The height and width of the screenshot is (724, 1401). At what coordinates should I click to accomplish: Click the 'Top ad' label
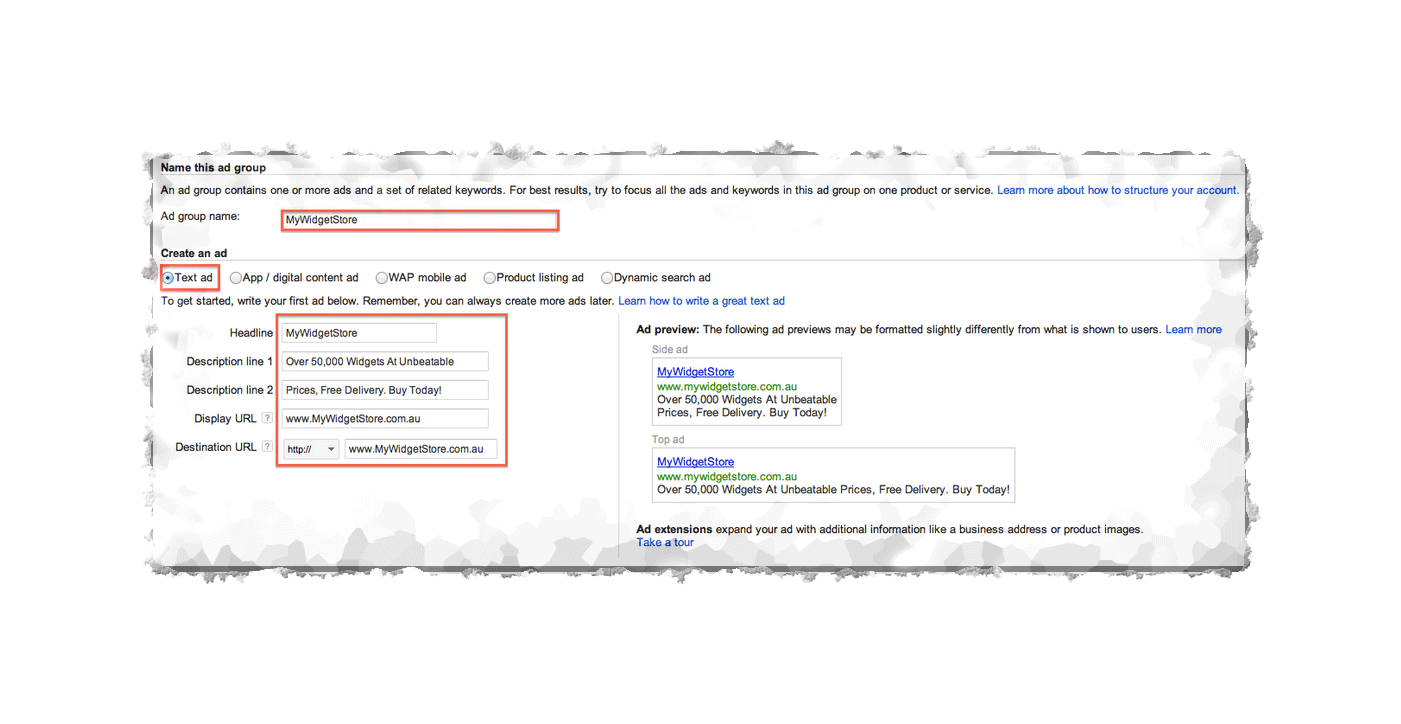[668, 440]
